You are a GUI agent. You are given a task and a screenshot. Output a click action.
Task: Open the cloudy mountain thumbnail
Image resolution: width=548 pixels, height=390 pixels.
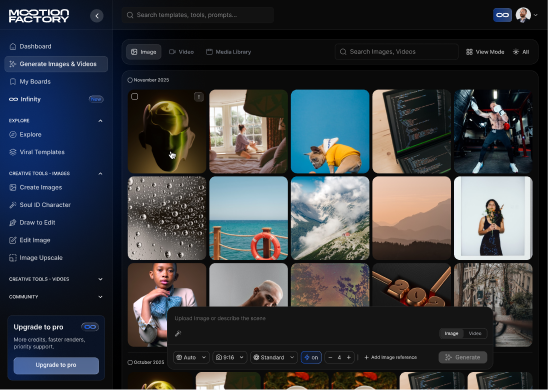330,218
